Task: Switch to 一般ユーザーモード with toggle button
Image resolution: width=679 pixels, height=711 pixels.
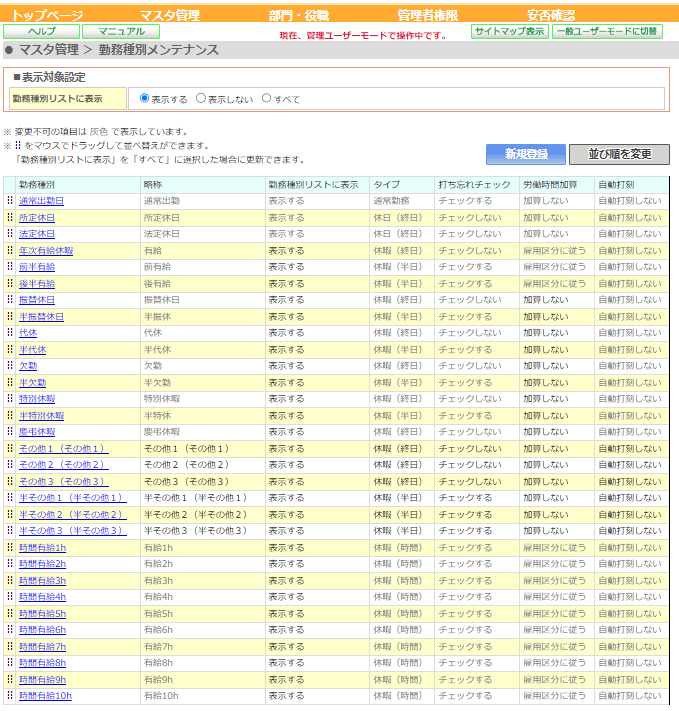Action: coord(607,31)
